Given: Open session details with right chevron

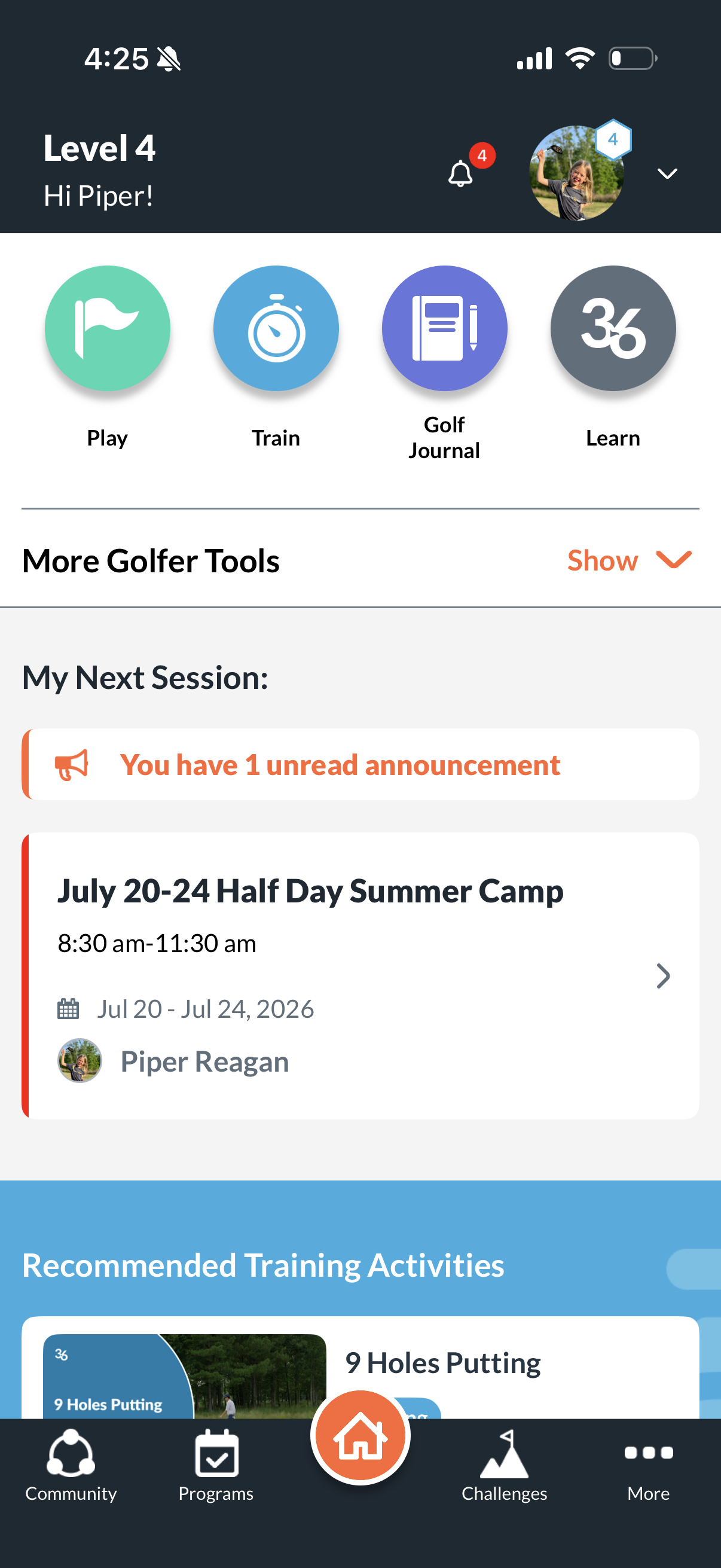Looking at the screenshot, I should pos(663,976).
